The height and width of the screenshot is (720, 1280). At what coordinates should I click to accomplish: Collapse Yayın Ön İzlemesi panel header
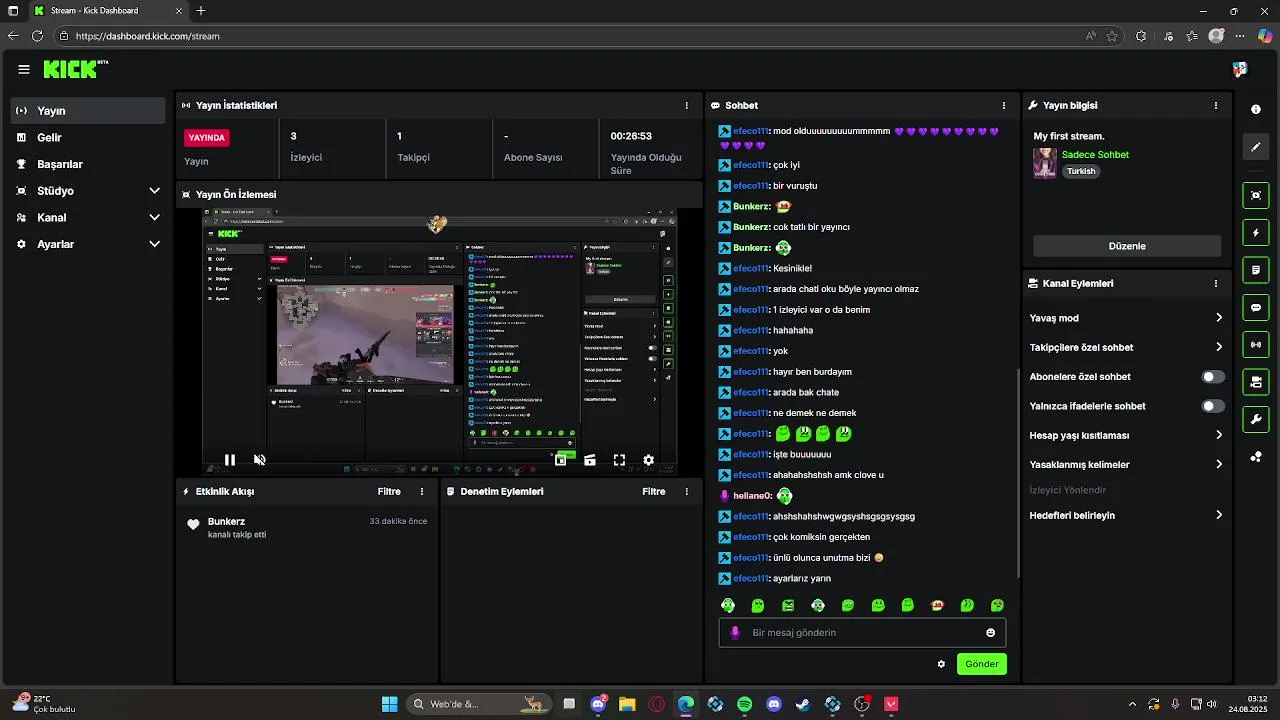439,194
